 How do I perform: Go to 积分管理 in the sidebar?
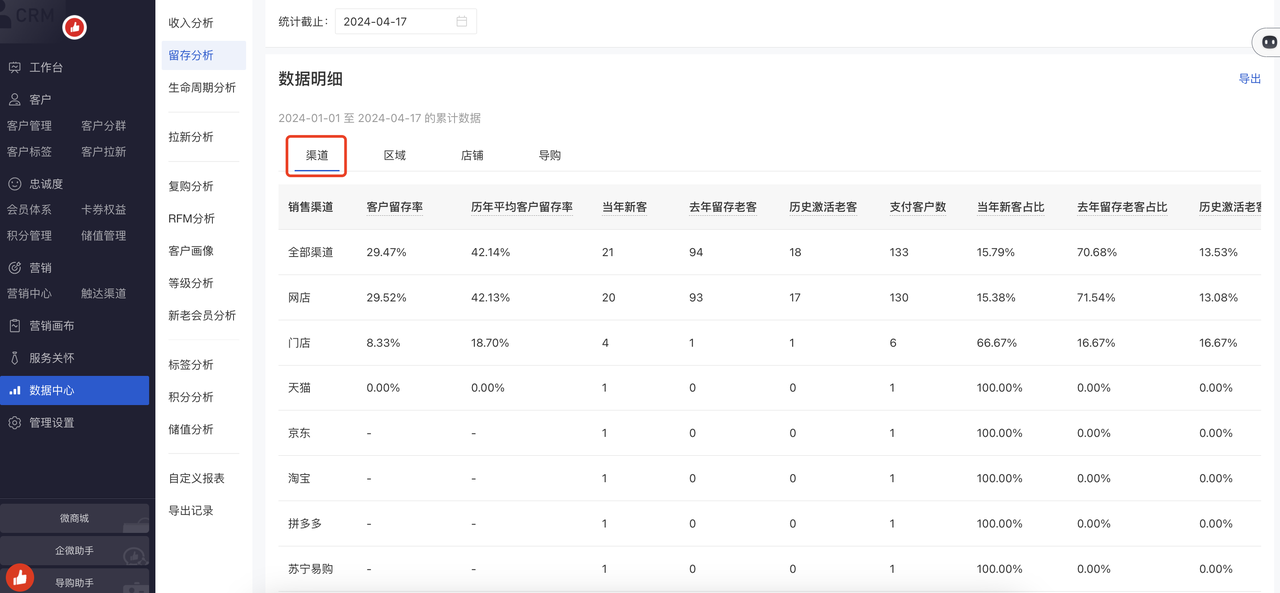point(29,236)
